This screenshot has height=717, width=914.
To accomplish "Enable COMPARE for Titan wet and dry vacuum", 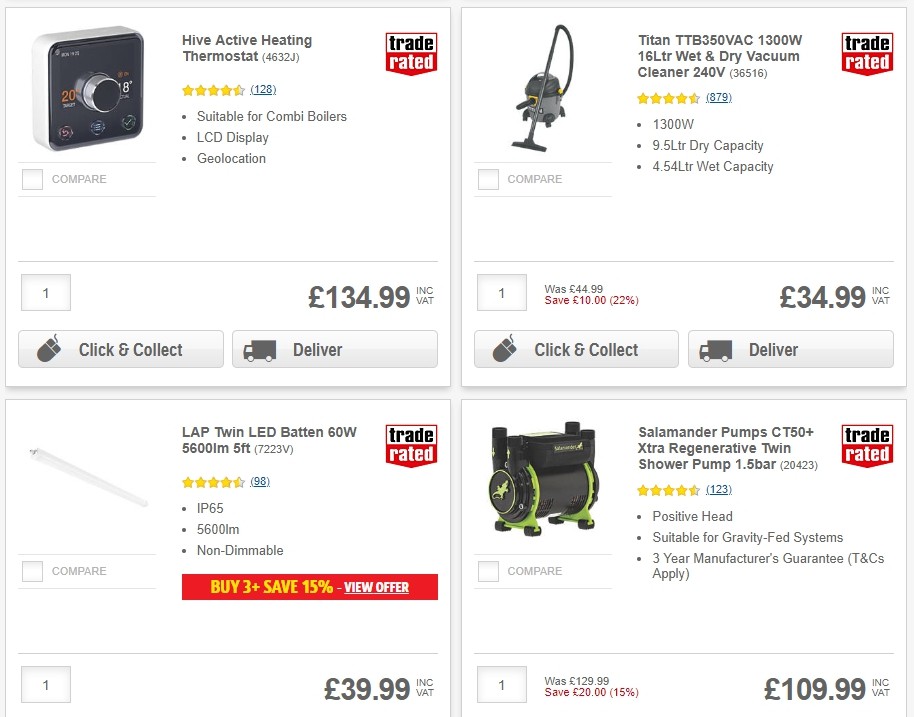I will pyautogui.click(x=488, y=179).
